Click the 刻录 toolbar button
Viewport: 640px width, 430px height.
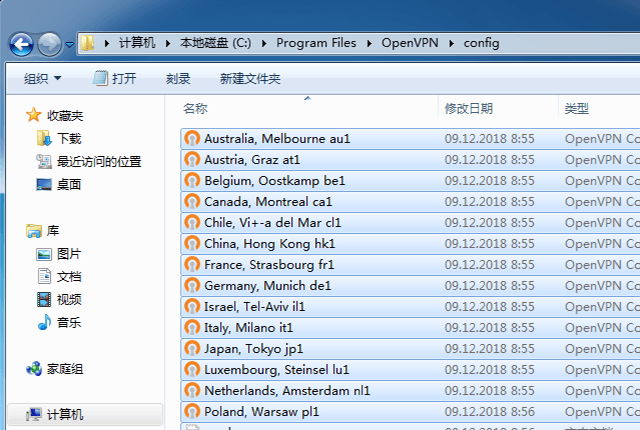(178, 78)
